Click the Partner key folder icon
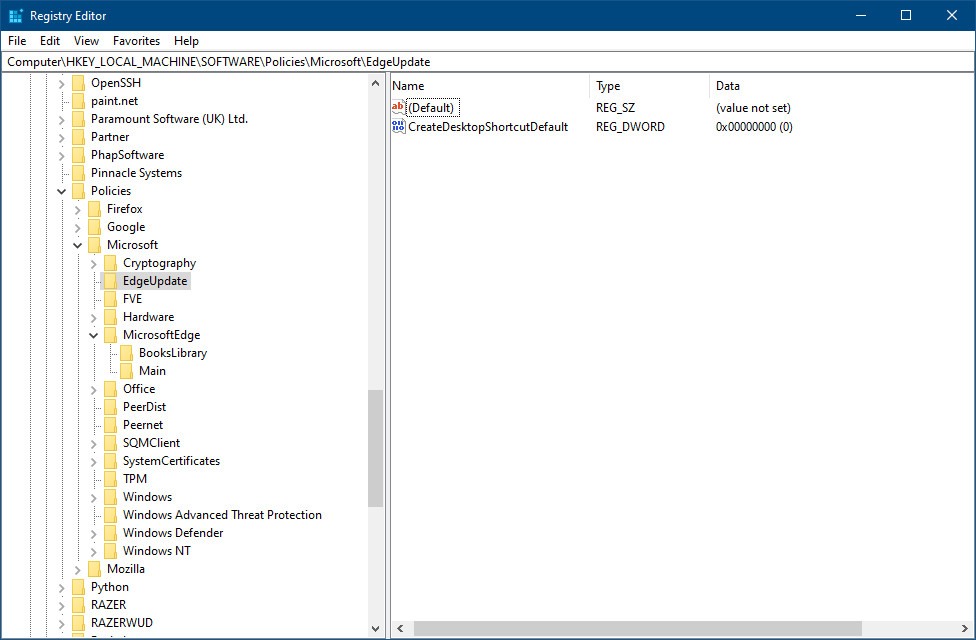 coord(78,137)
